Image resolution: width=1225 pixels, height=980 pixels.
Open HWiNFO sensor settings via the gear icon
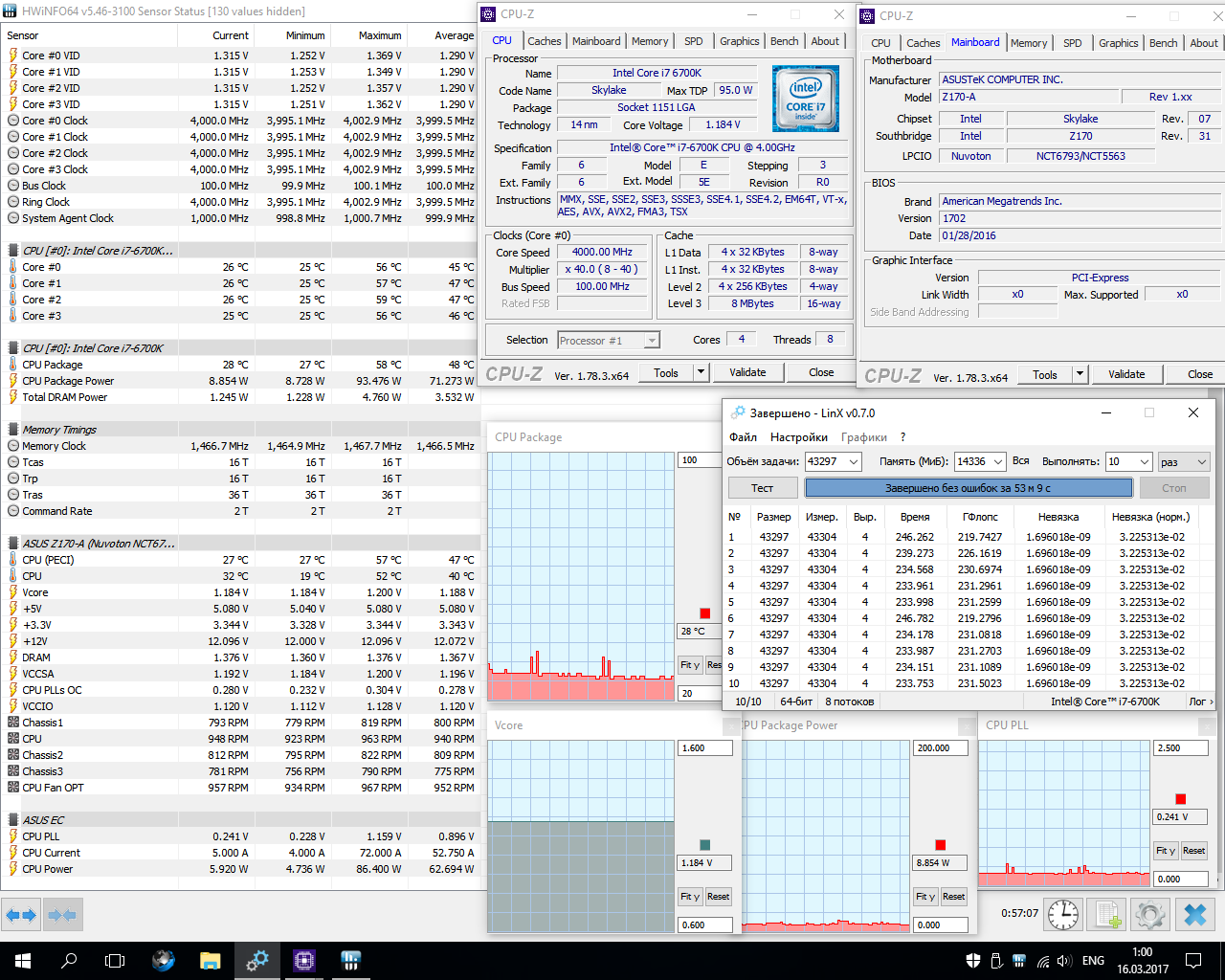click(1151, 914)
